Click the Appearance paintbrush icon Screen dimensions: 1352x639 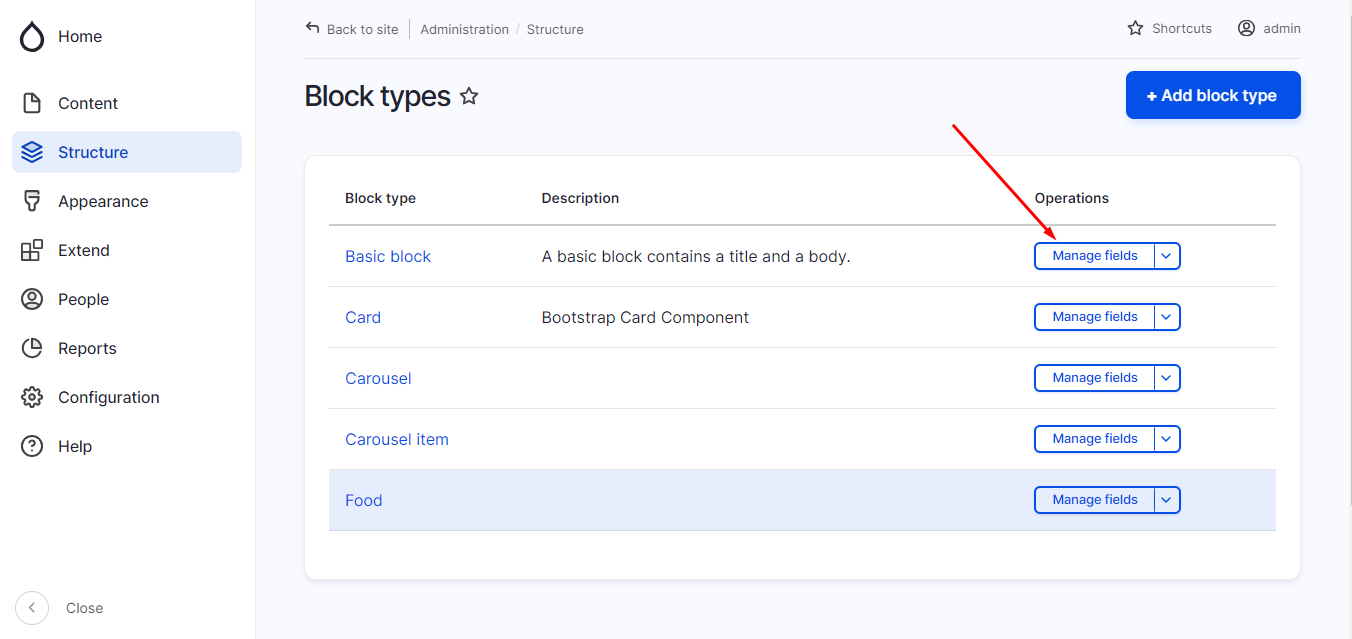click(x=32, y=201)
